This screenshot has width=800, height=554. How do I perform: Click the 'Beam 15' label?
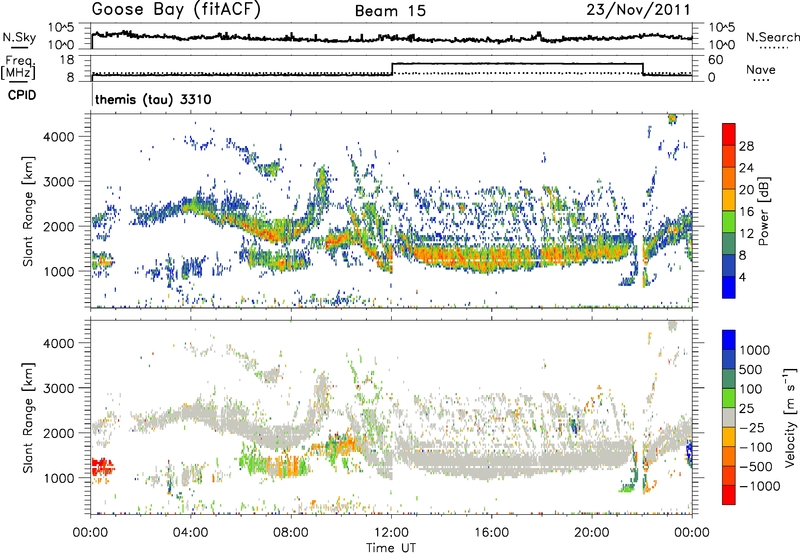[x=390, y=11]
